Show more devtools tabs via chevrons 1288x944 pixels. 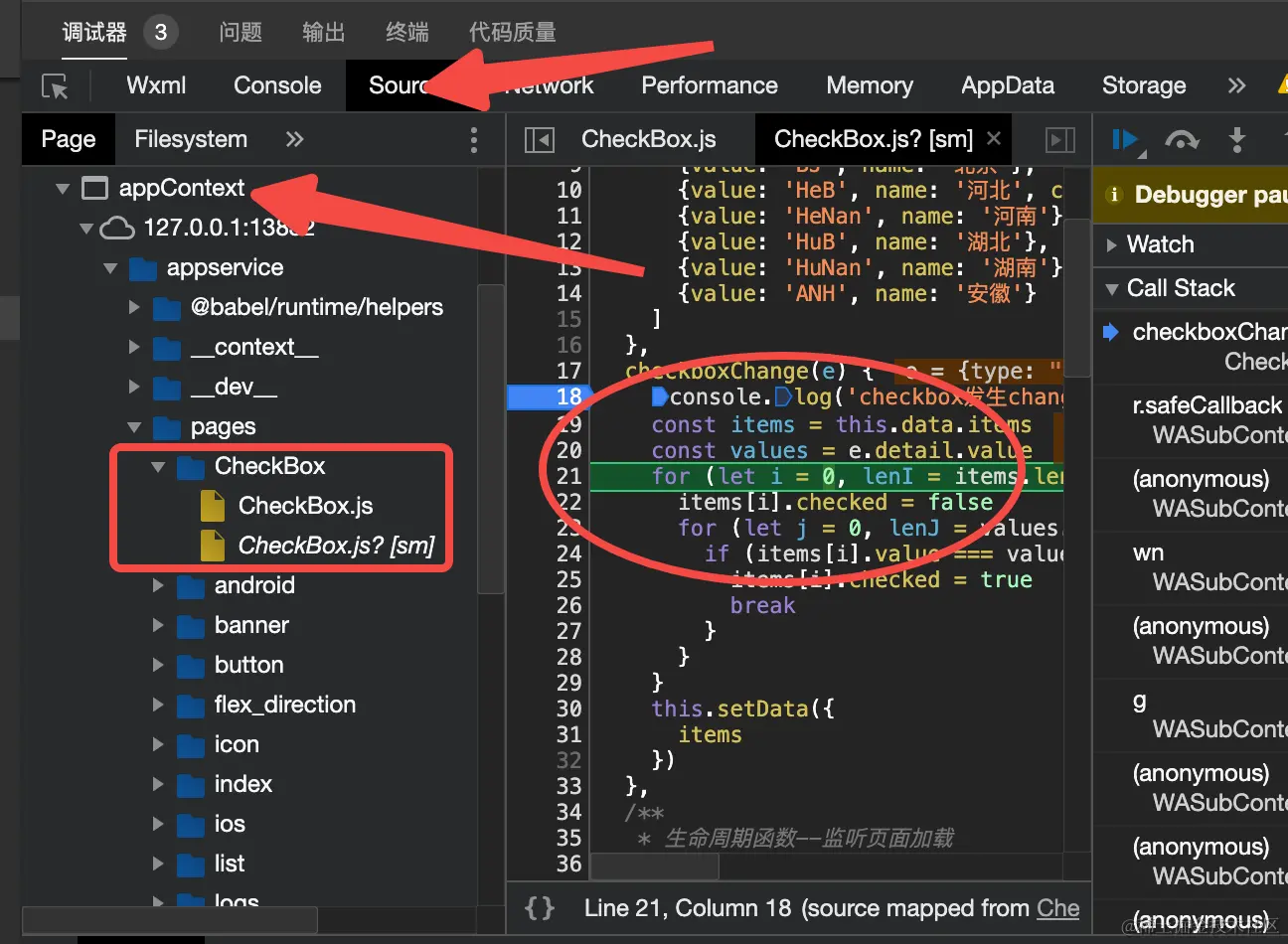point(1236,85)
